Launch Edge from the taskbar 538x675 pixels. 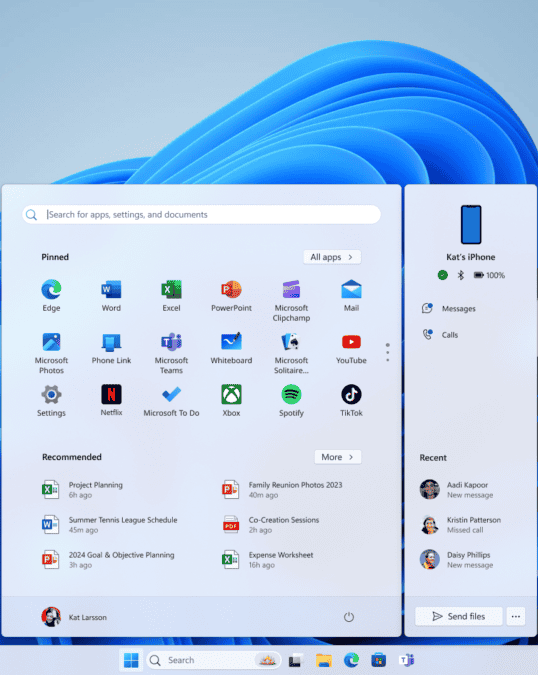pos(351,660)
